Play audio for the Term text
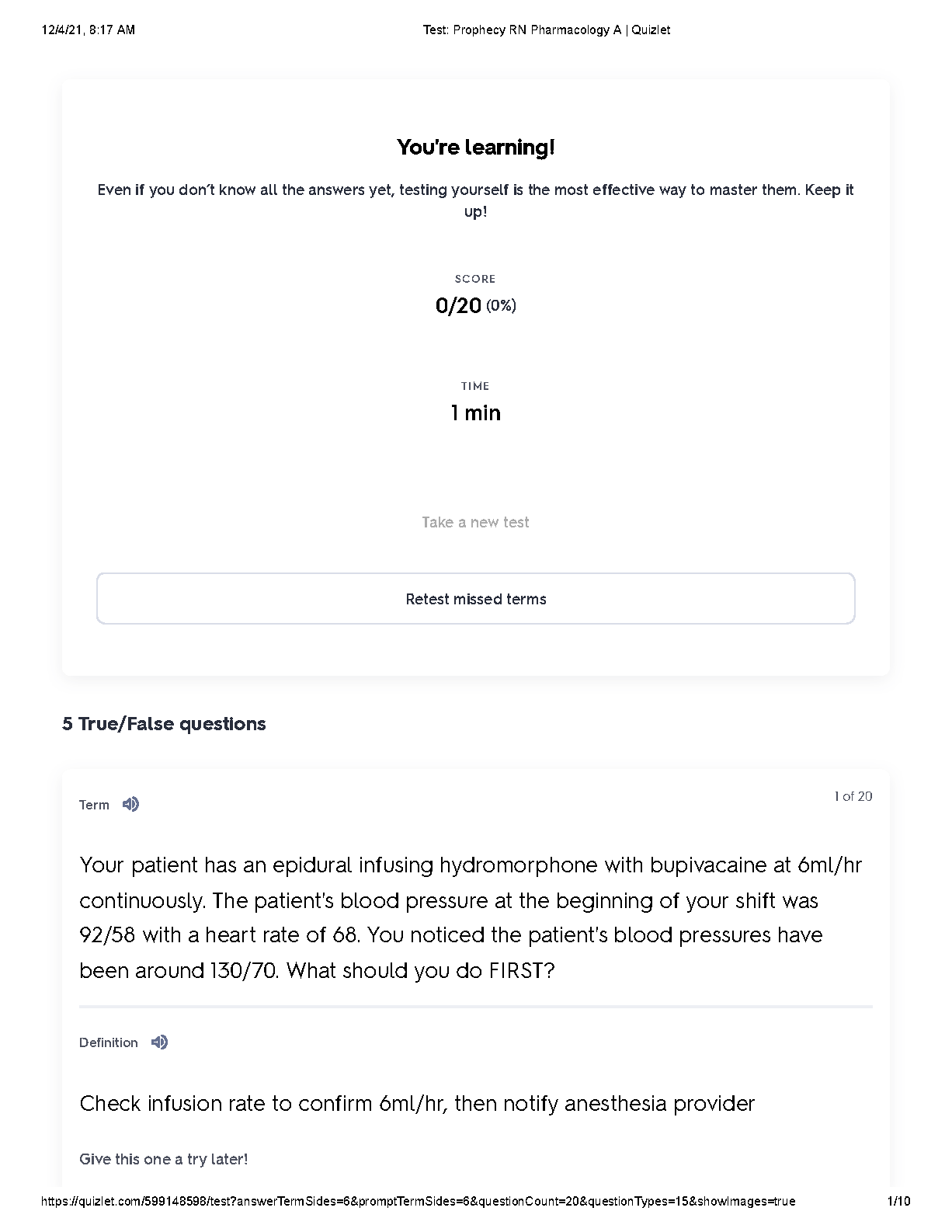 coord(131,804)
